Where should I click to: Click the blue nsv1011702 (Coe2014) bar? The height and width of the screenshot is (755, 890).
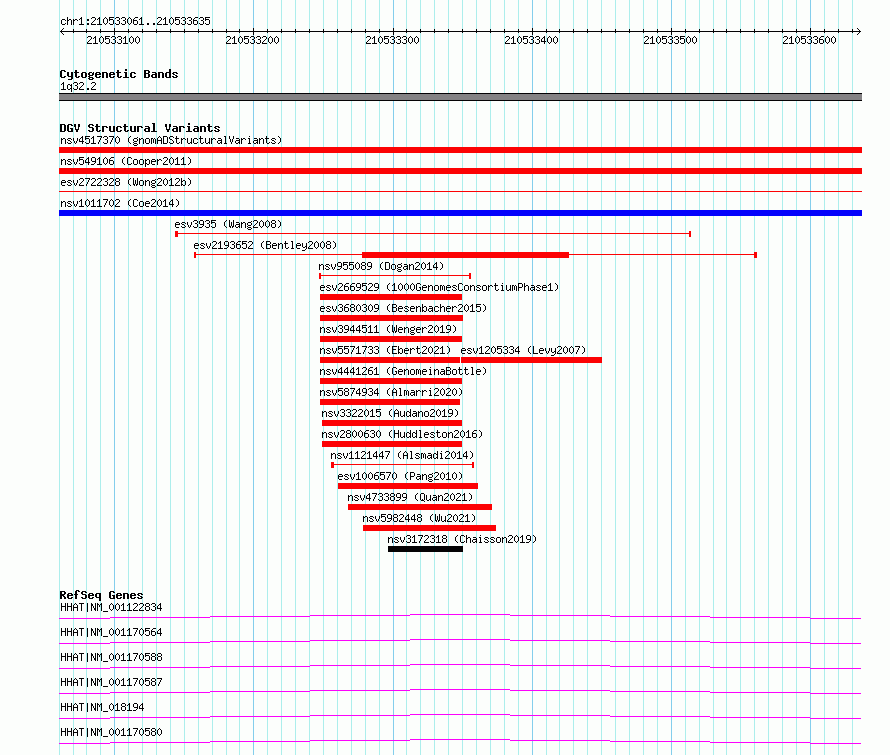460,213
